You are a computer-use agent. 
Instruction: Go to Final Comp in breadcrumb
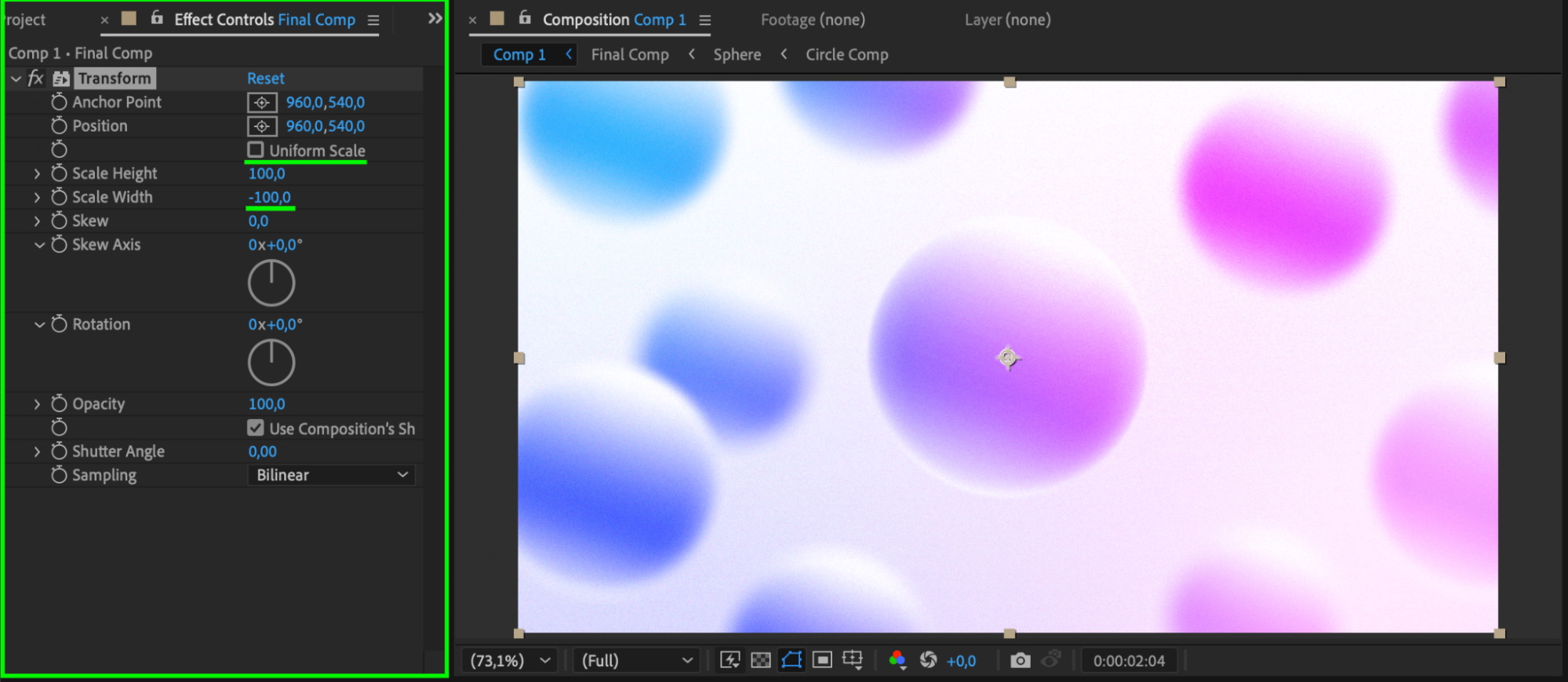630,54
